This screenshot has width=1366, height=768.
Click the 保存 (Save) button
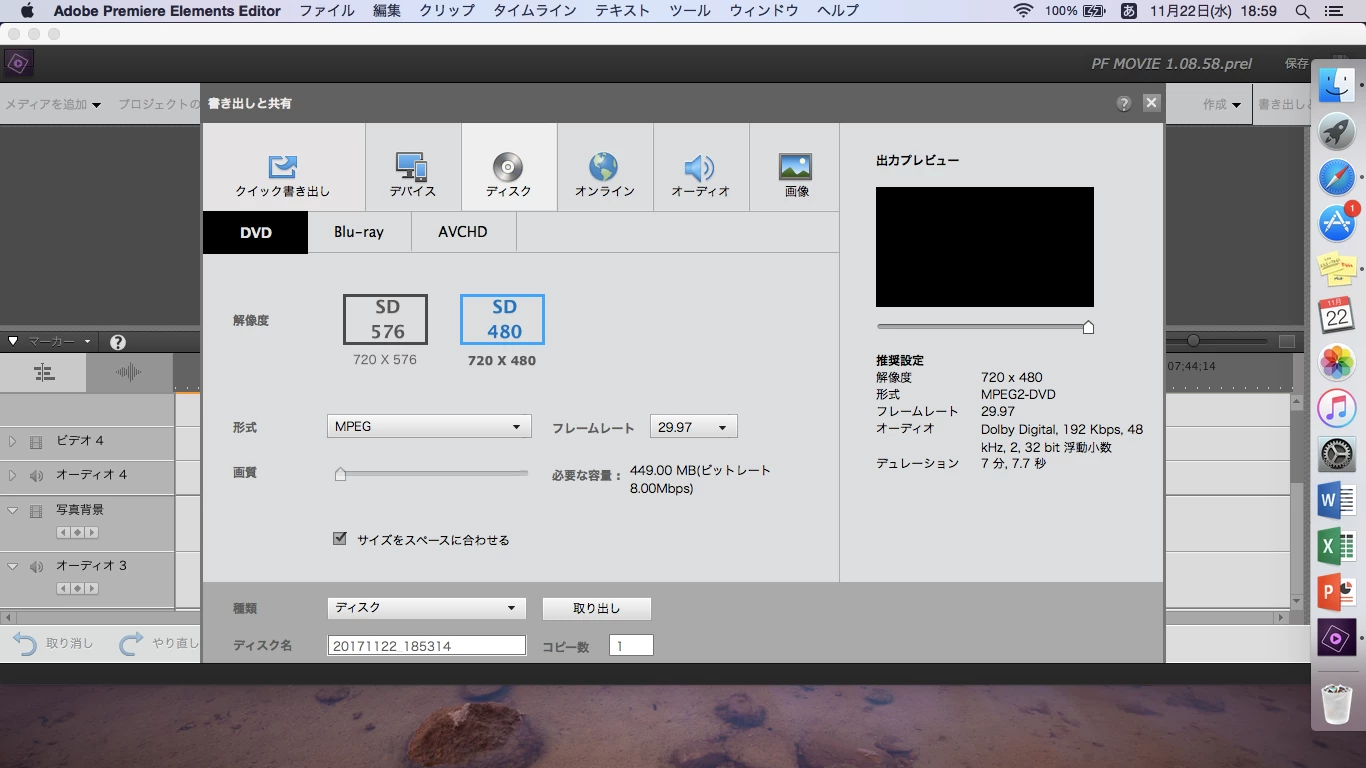[1297, 64]
